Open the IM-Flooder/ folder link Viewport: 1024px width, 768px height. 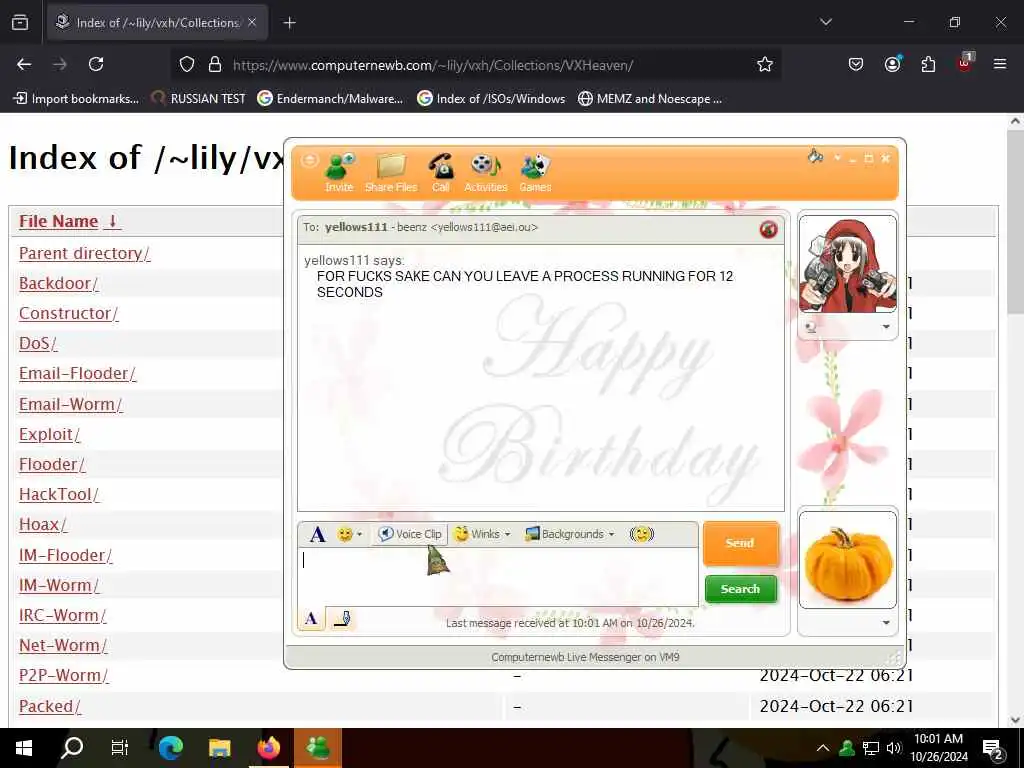tap(65, 555)
